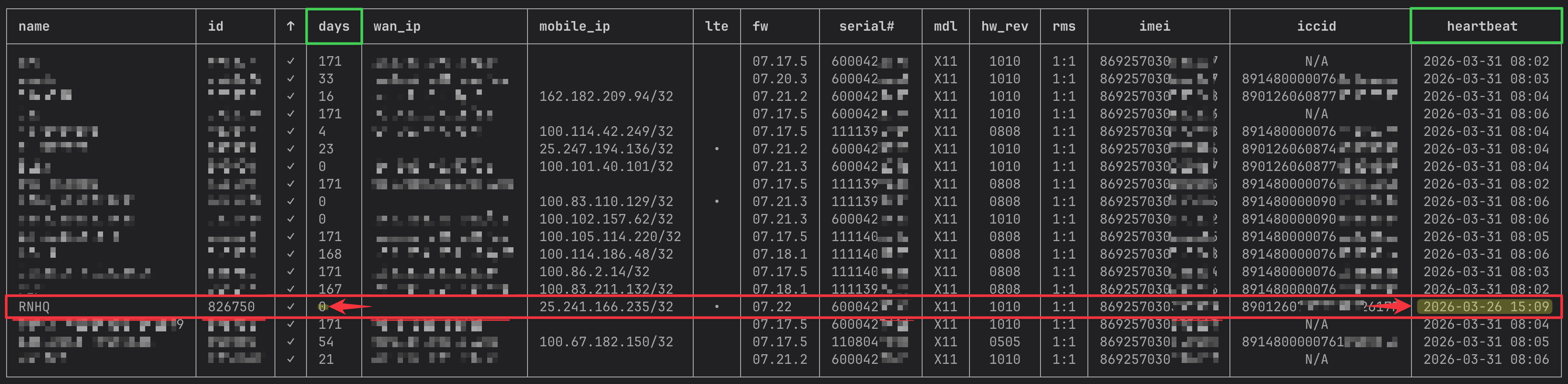Click the iccid column header

pyautogui.click(x=1316, y=26)
